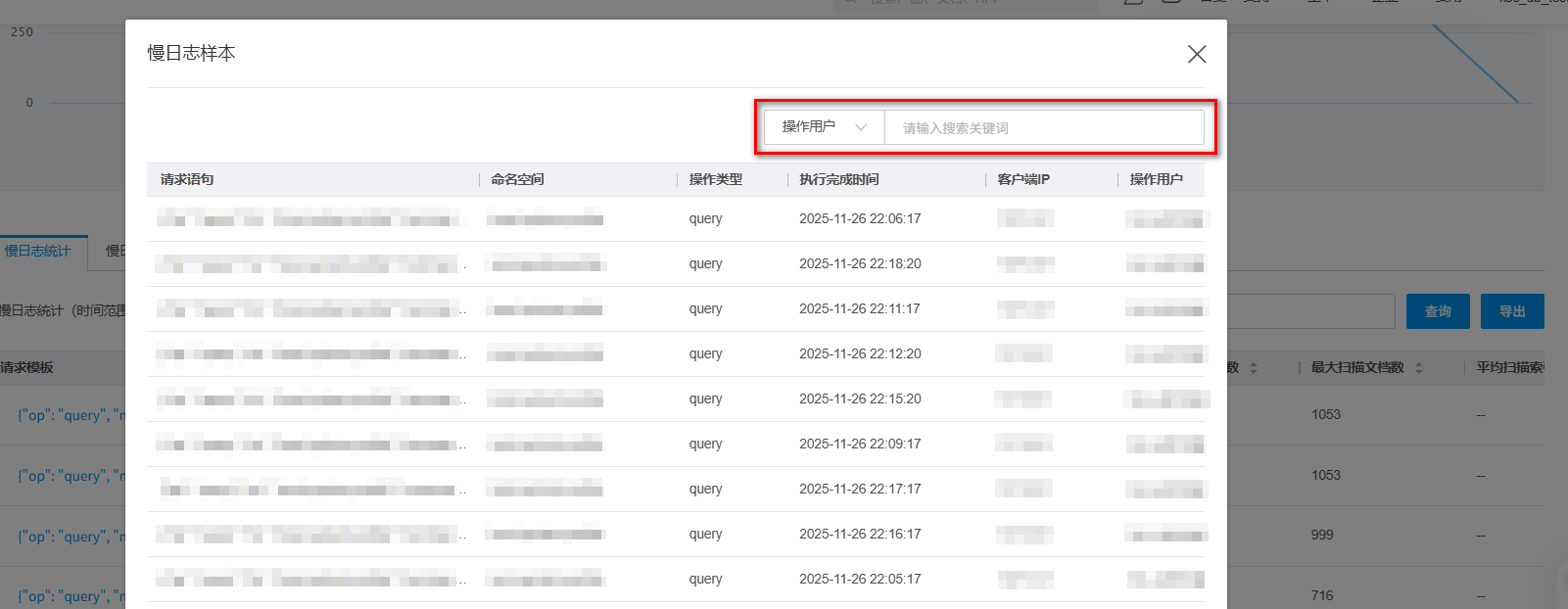Click the 导出 export button
Image resolution: width=1568 pixels, height=609 pixels.
1511,311
